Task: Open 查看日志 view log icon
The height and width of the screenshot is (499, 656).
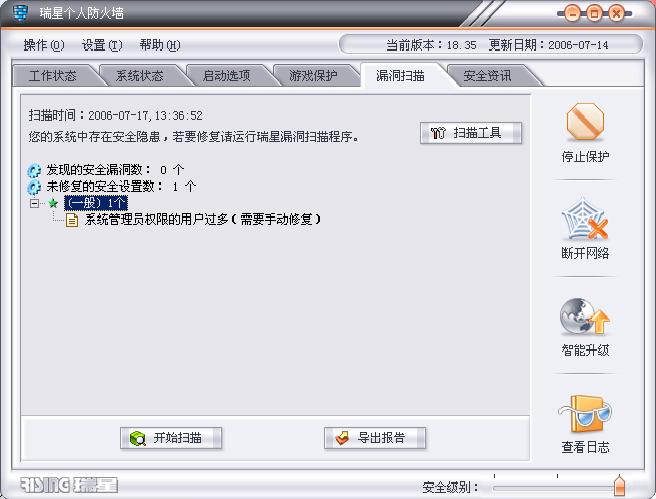Action: [x=585, y=414]
